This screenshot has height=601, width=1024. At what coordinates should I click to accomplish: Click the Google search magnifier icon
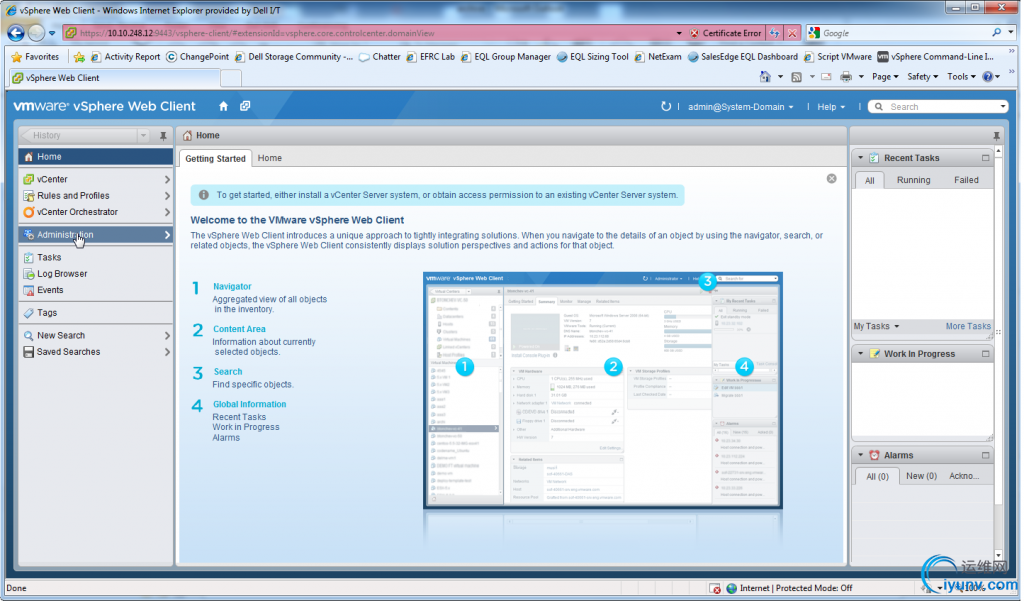pyautogui.click(x=997, y=33)
